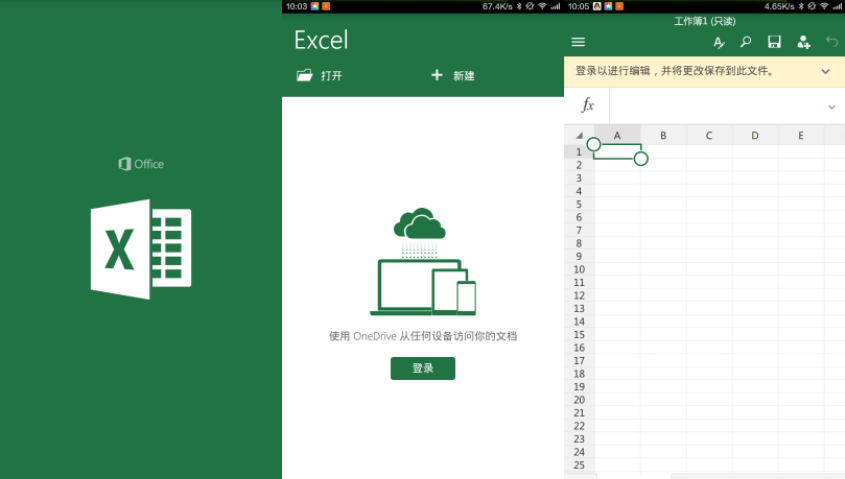The image size is (845, 479).
Task: Select row 23 header
Action: (579, 439)
